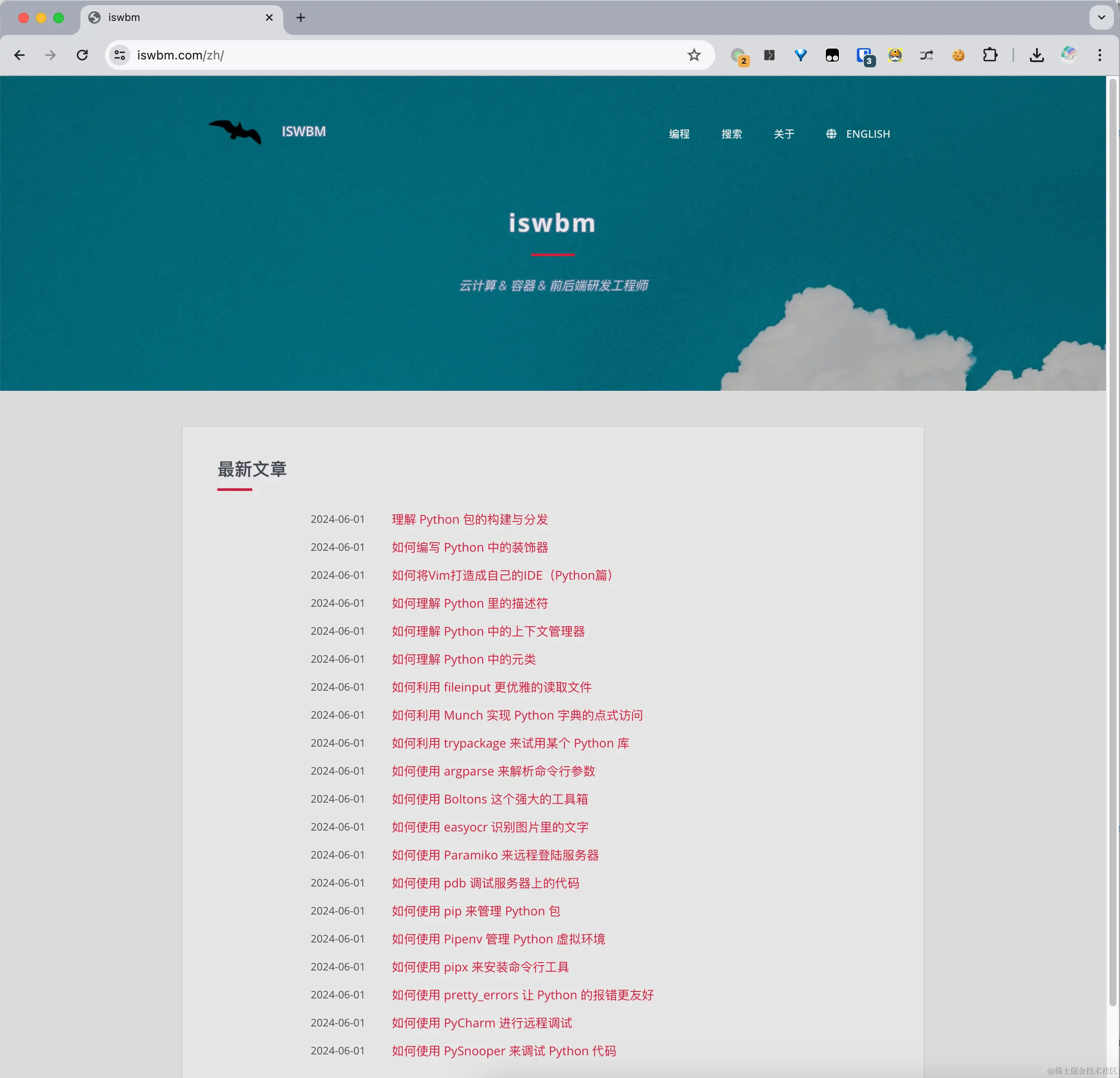Open the 关于 page link
The width and height of the screenshot is (1120, 1078).
pos(783,134)
